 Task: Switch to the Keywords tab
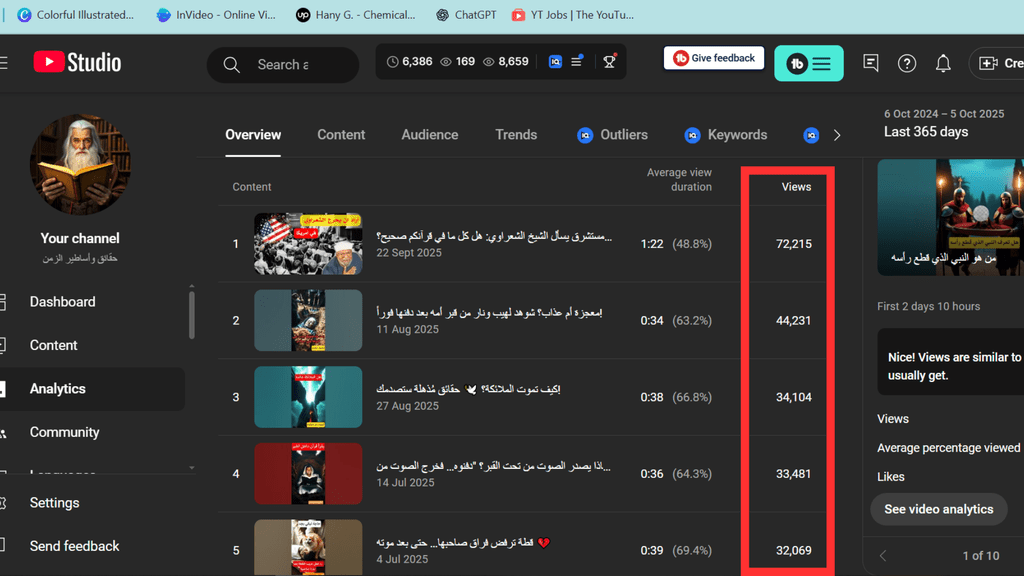pos(726,135)
